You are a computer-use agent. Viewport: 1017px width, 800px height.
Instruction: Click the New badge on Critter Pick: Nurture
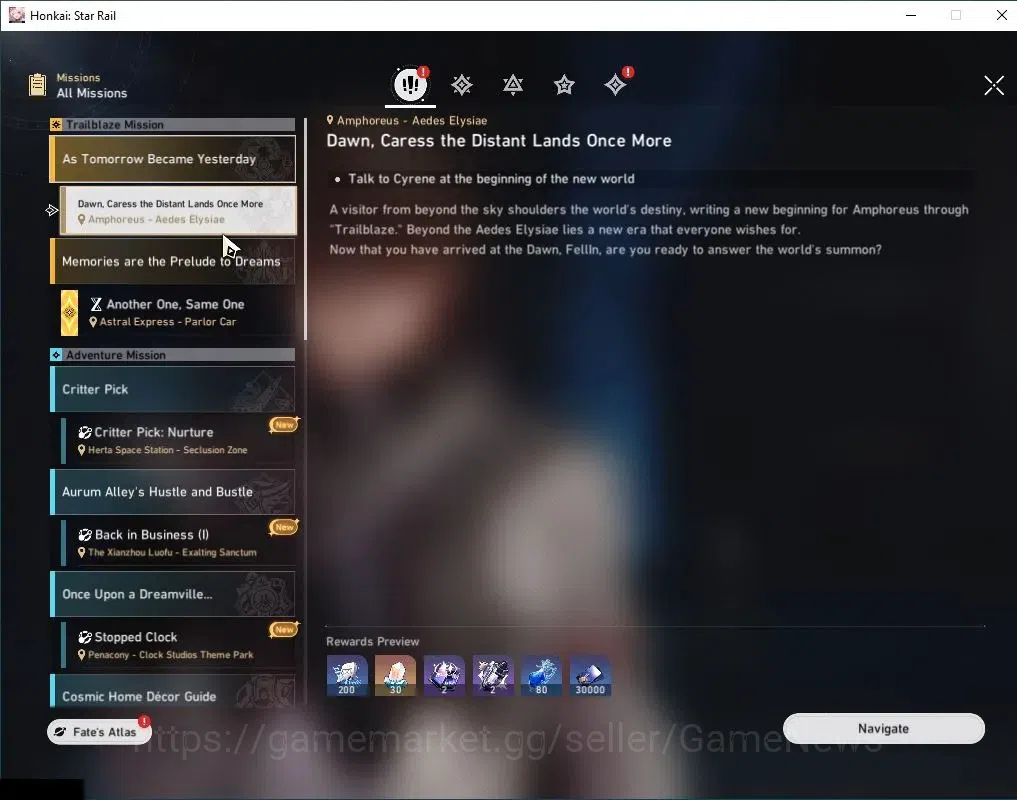click(x=284, y=424)
